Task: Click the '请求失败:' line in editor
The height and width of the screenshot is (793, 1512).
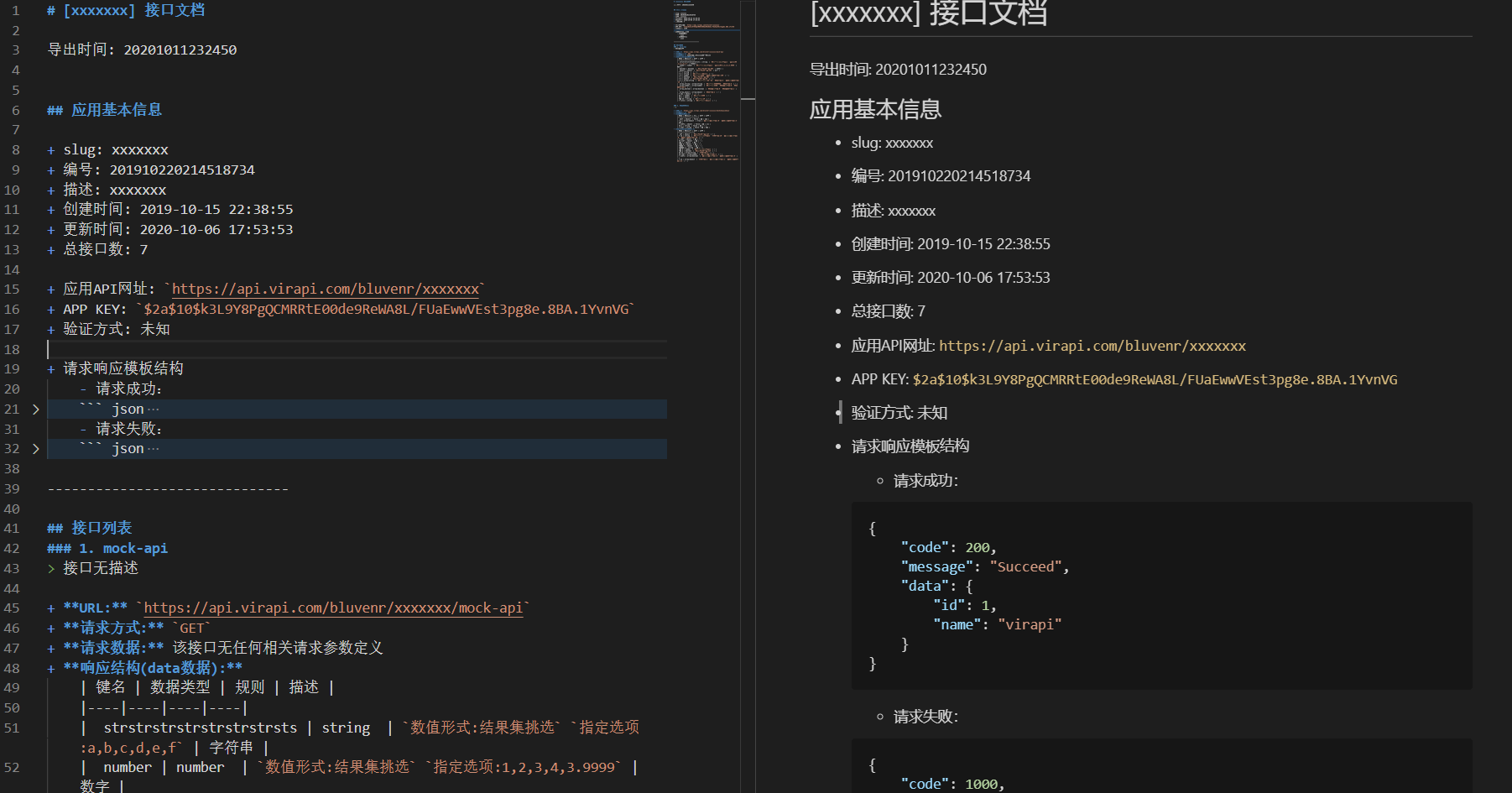Action: click(x=122, y=429)
